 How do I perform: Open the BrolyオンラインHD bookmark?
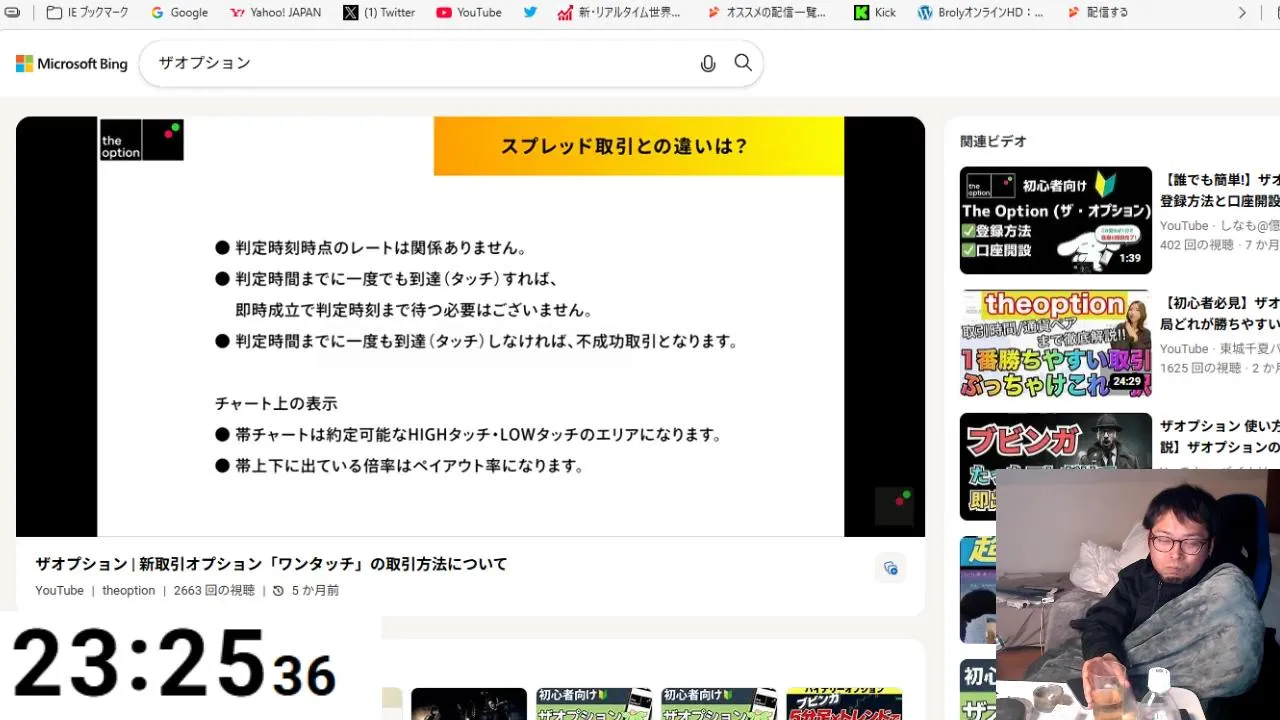pos(980,12)
